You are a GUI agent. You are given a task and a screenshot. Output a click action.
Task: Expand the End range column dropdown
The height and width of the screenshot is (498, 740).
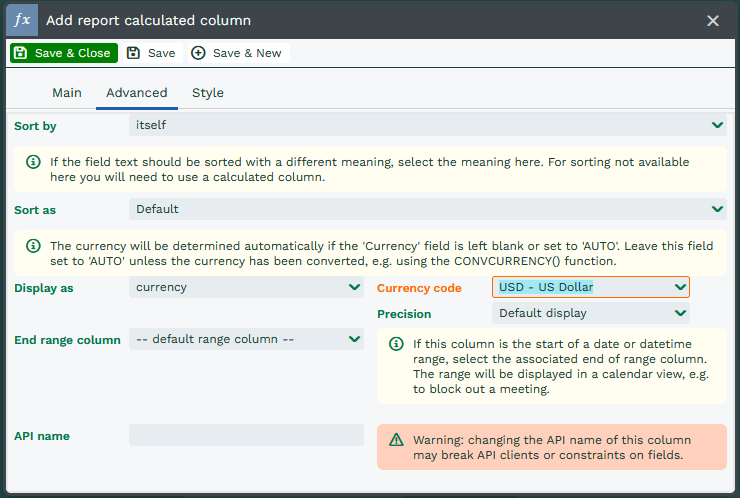point(246,339)
